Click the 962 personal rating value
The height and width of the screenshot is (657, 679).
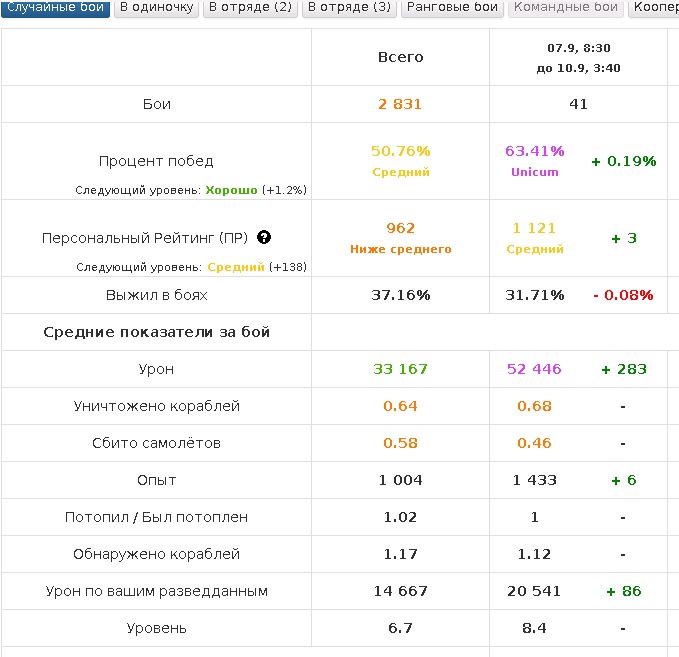400,228
